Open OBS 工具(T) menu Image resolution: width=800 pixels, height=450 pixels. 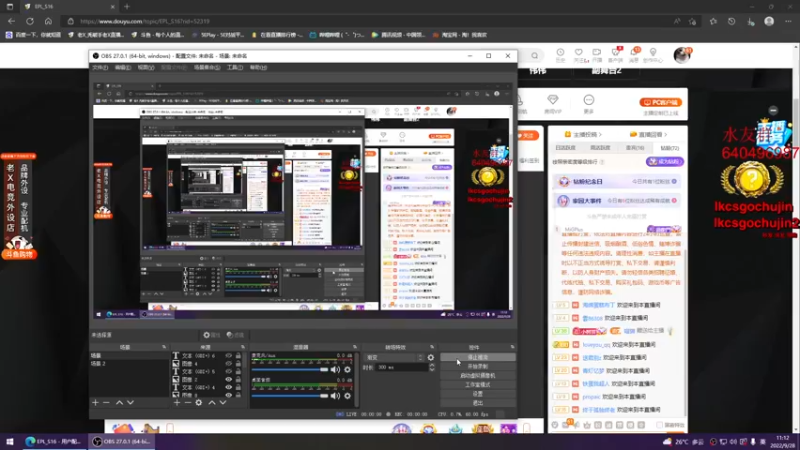[235, 67]
